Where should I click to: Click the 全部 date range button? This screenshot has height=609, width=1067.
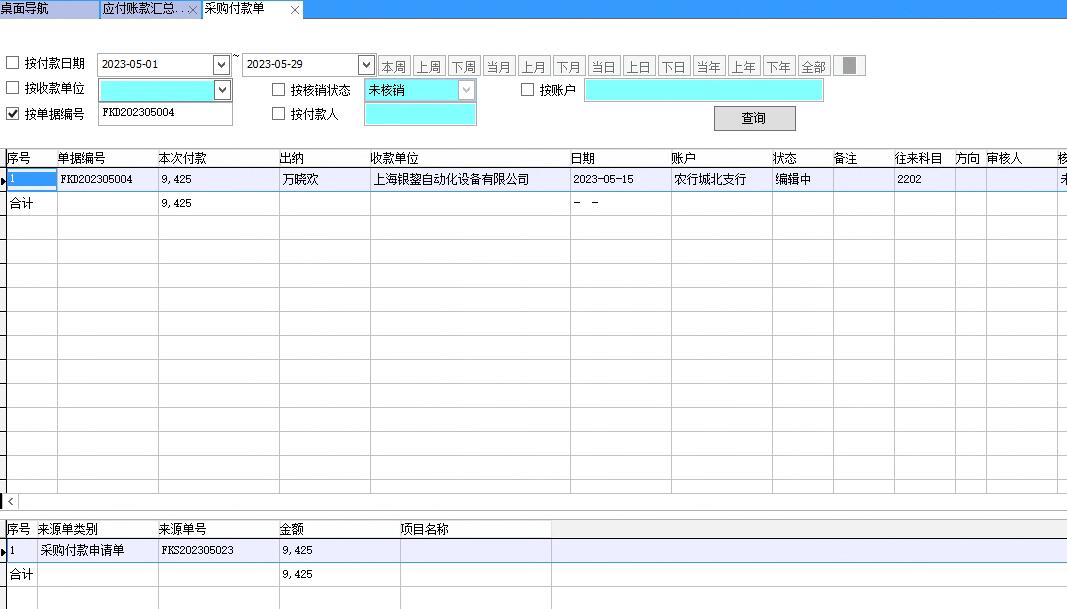[813, 66]
